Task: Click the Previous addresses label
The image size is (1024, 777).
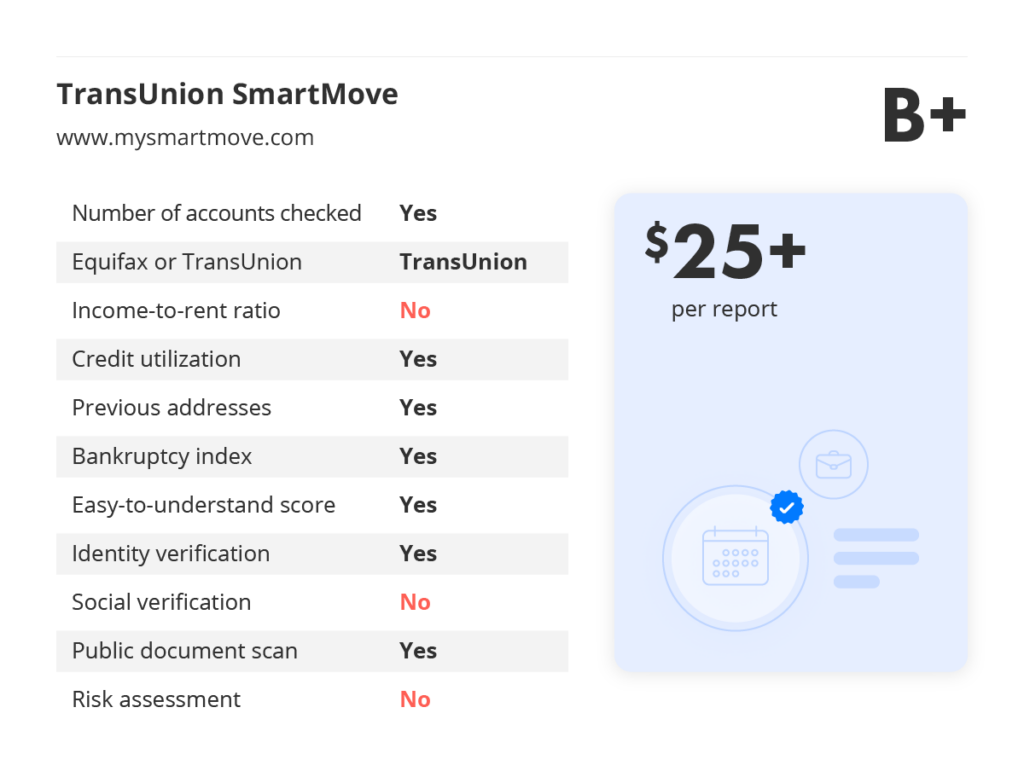Action: pos(172,407)
